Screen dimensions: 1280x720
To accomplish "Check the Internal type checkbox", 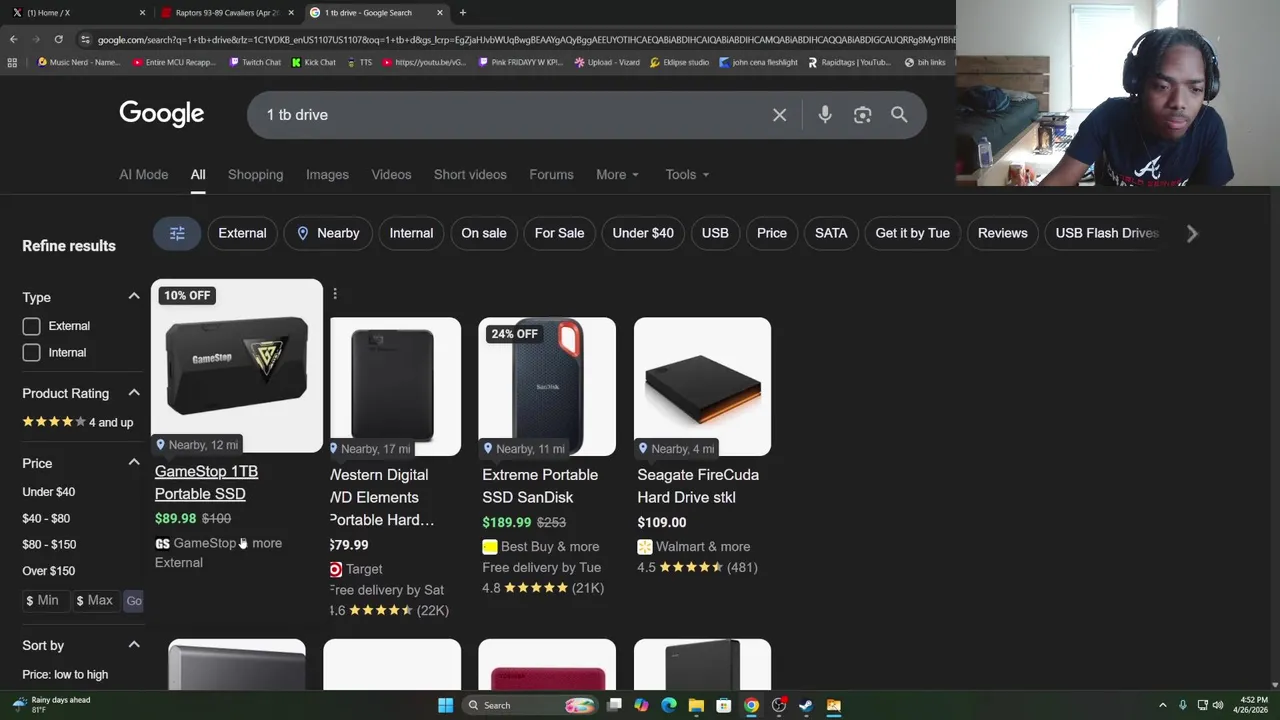I will (x=31, y=352).
